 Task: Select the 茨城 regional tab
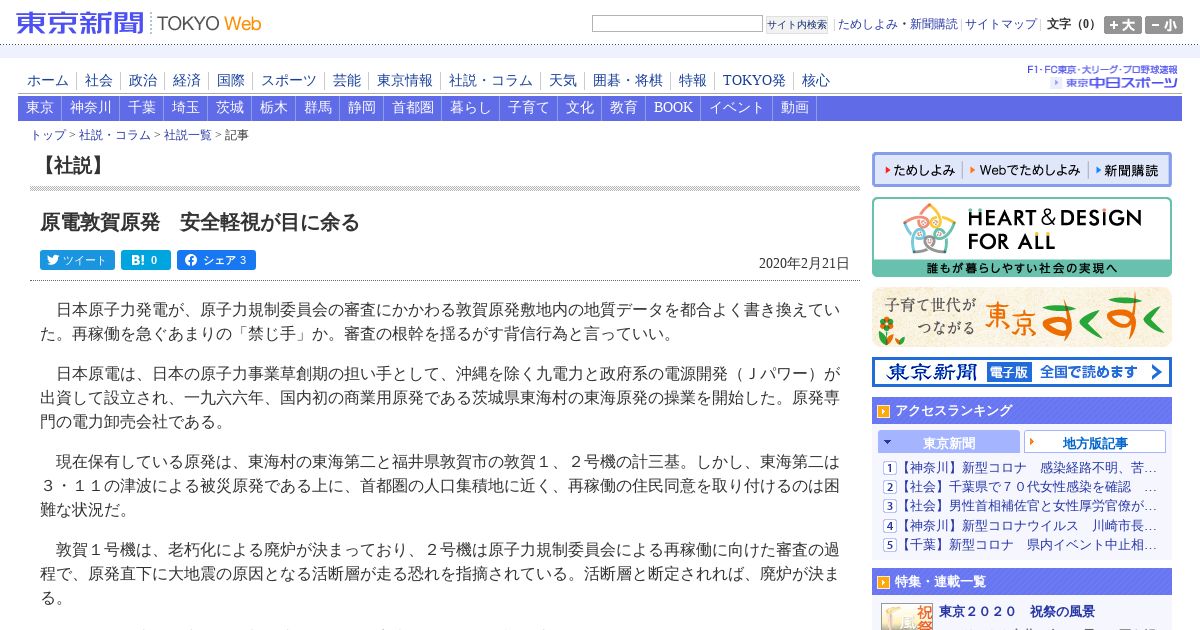[230, 108]
